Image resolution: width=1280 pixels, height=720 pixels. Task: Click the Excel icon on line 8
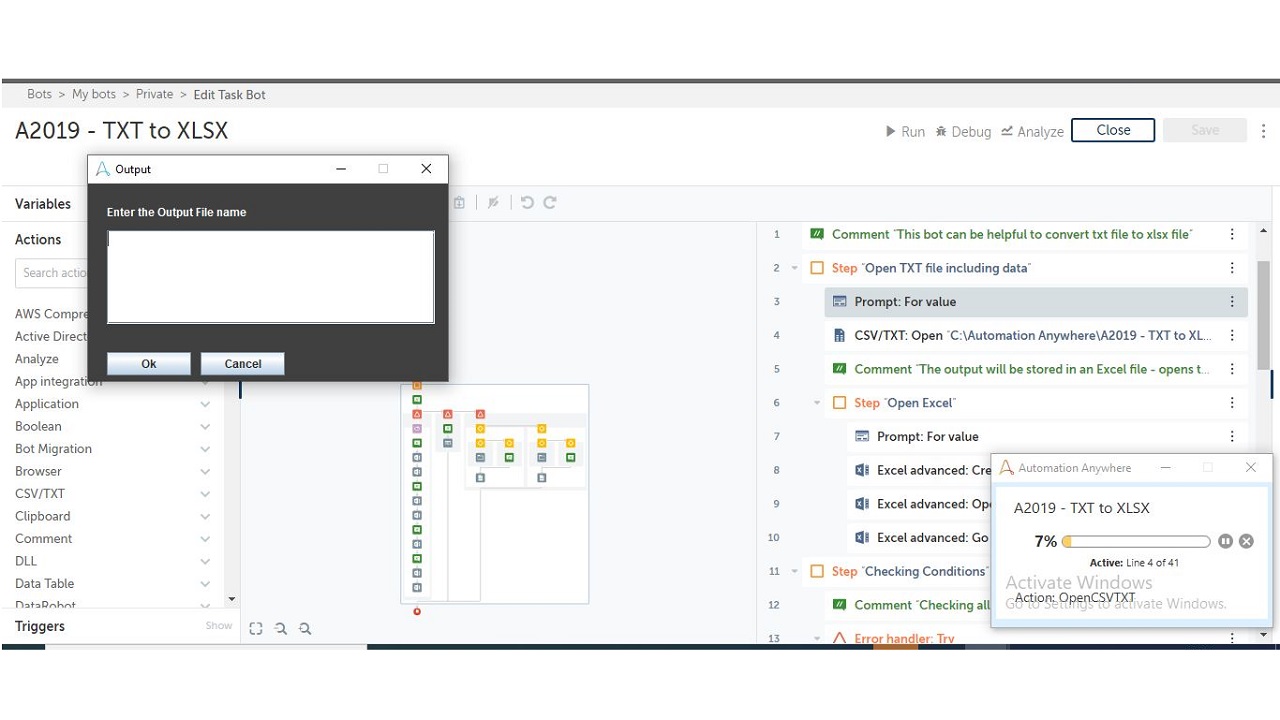point(862,470)
